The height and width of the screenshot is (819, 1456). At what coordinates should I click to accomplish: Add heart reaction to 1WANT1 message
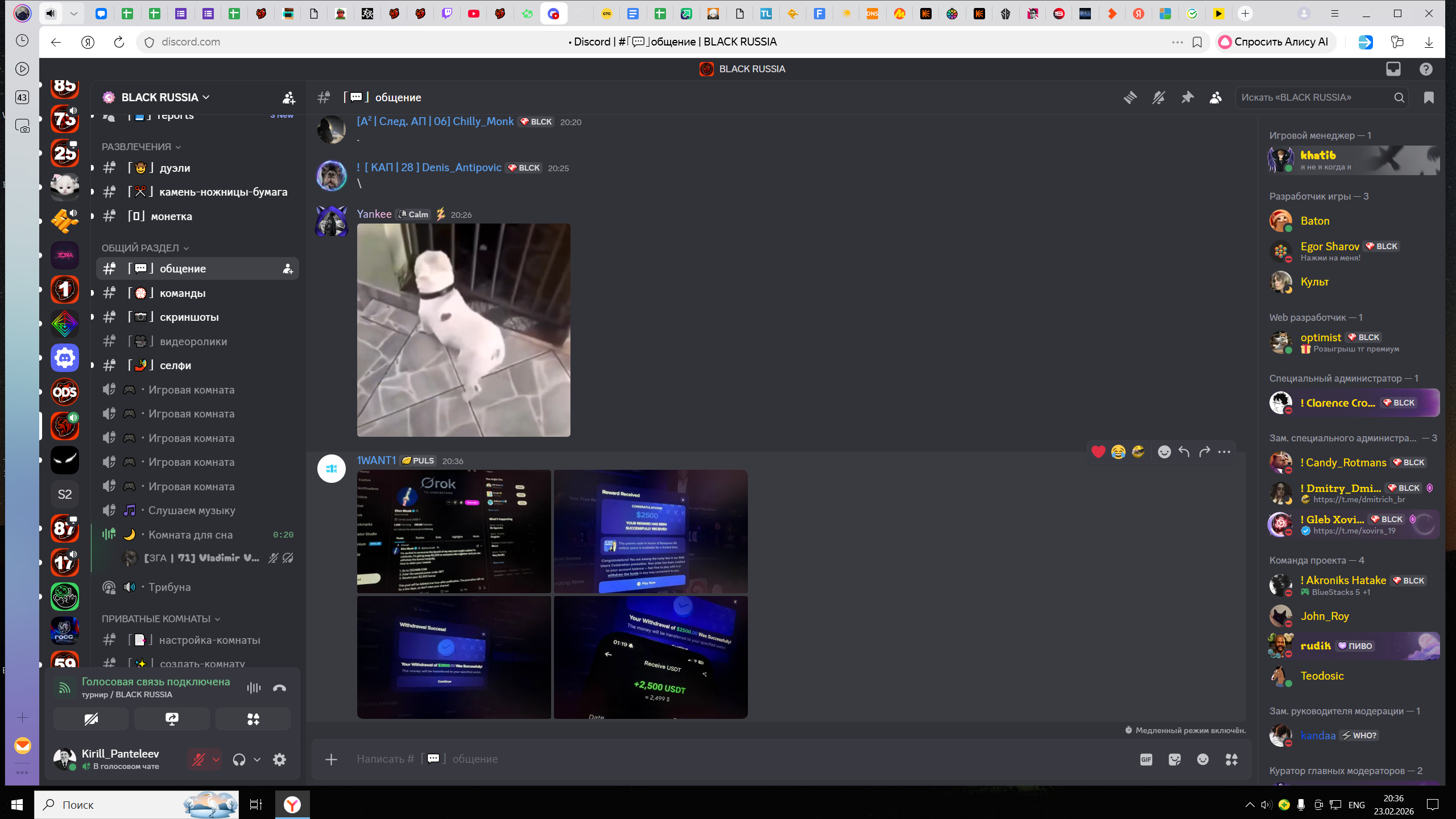[x=1098, y=452]
